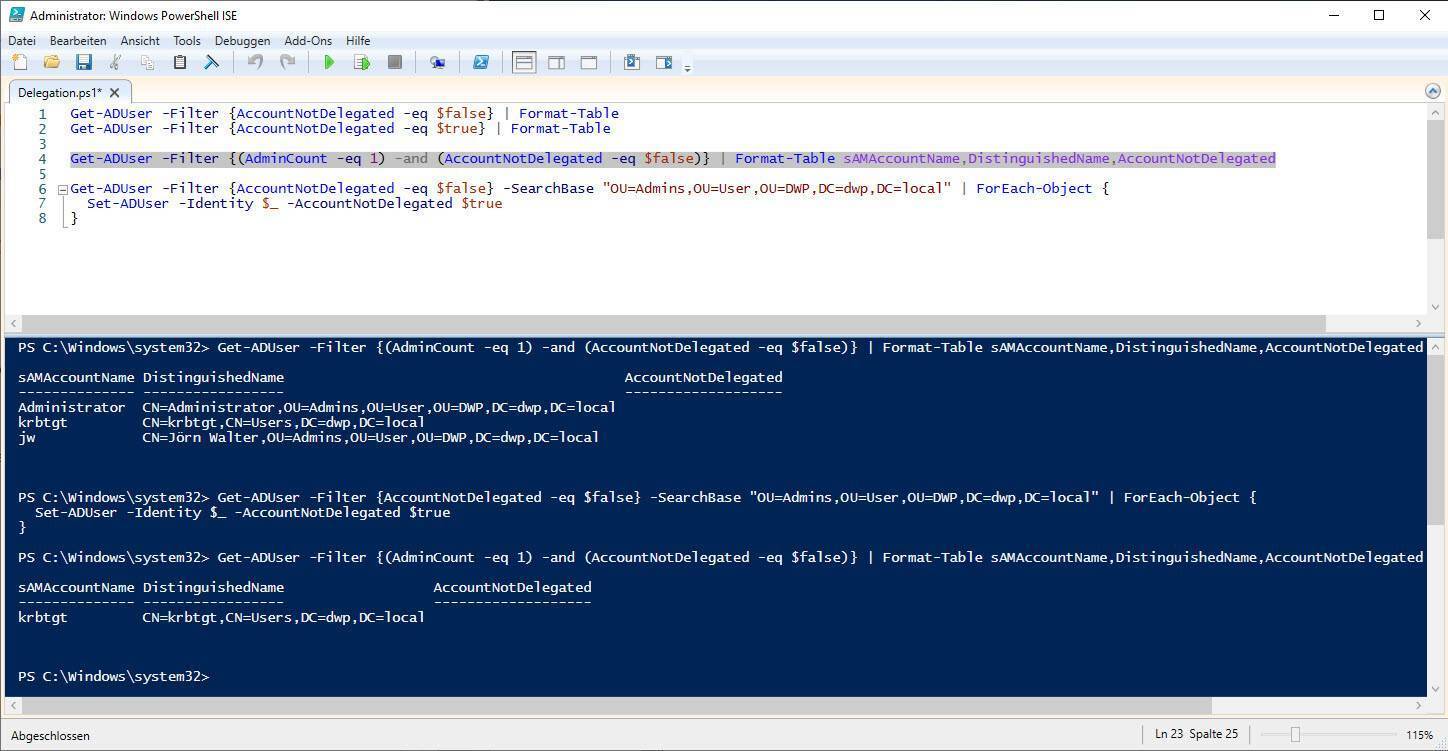Adjust the zoom slider in status bar

click(1295, 735)
